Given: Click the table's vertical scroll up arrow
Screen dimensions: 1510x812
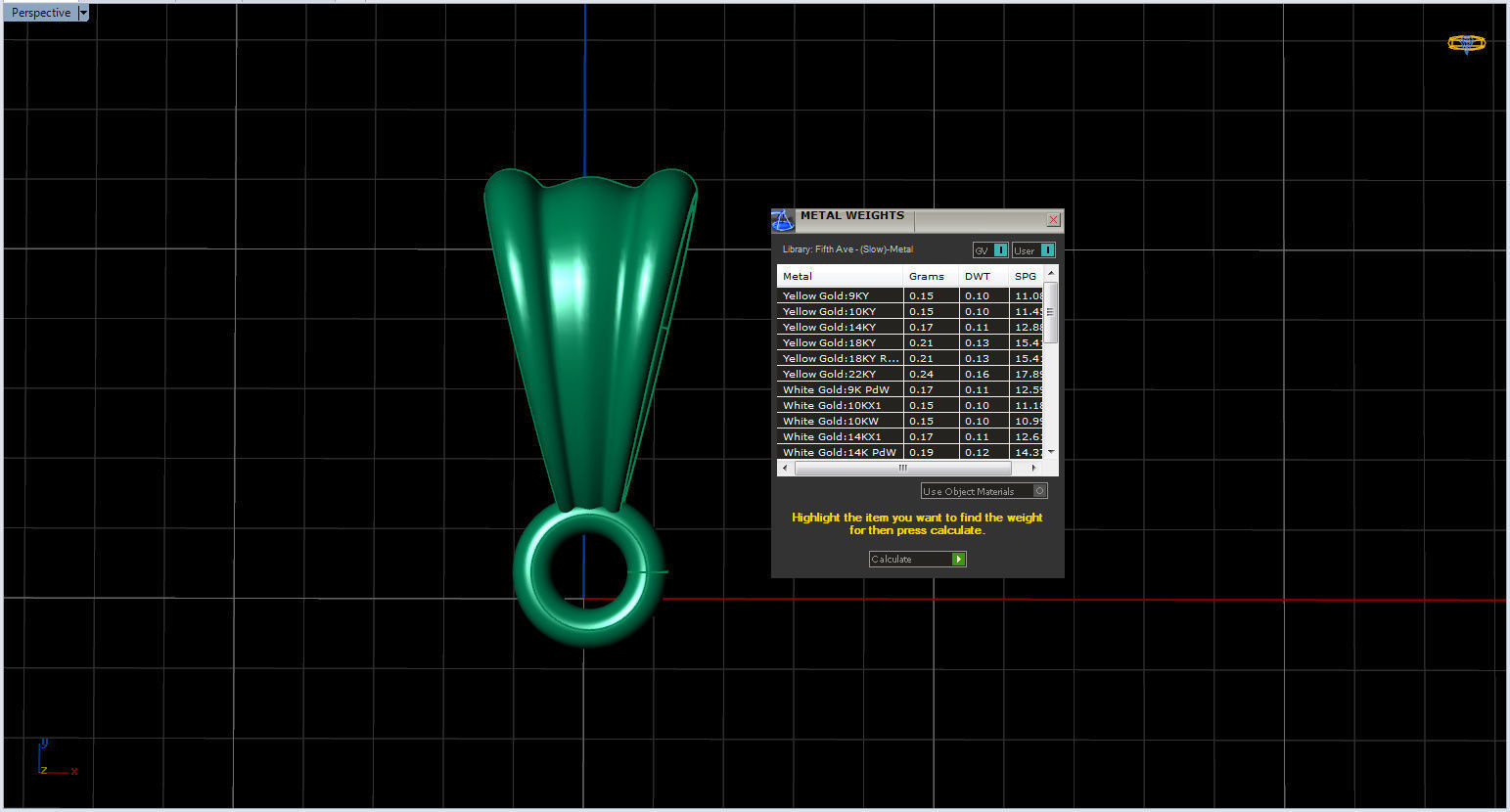Looking at the screenshot, I should tap(1051, 273).
